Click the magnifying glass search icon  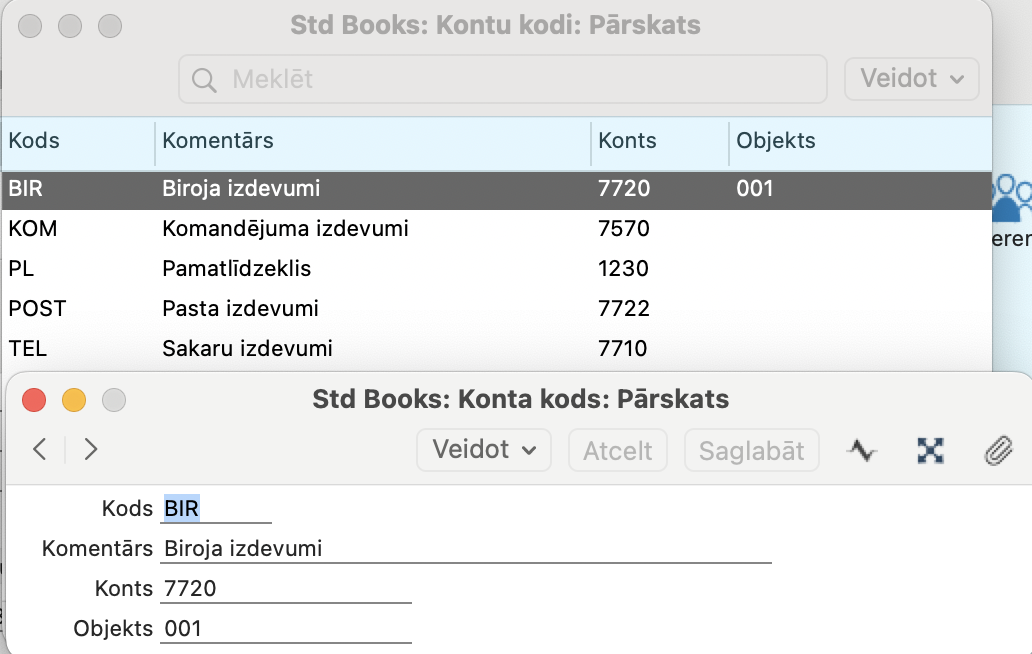[x=203, y=80]
